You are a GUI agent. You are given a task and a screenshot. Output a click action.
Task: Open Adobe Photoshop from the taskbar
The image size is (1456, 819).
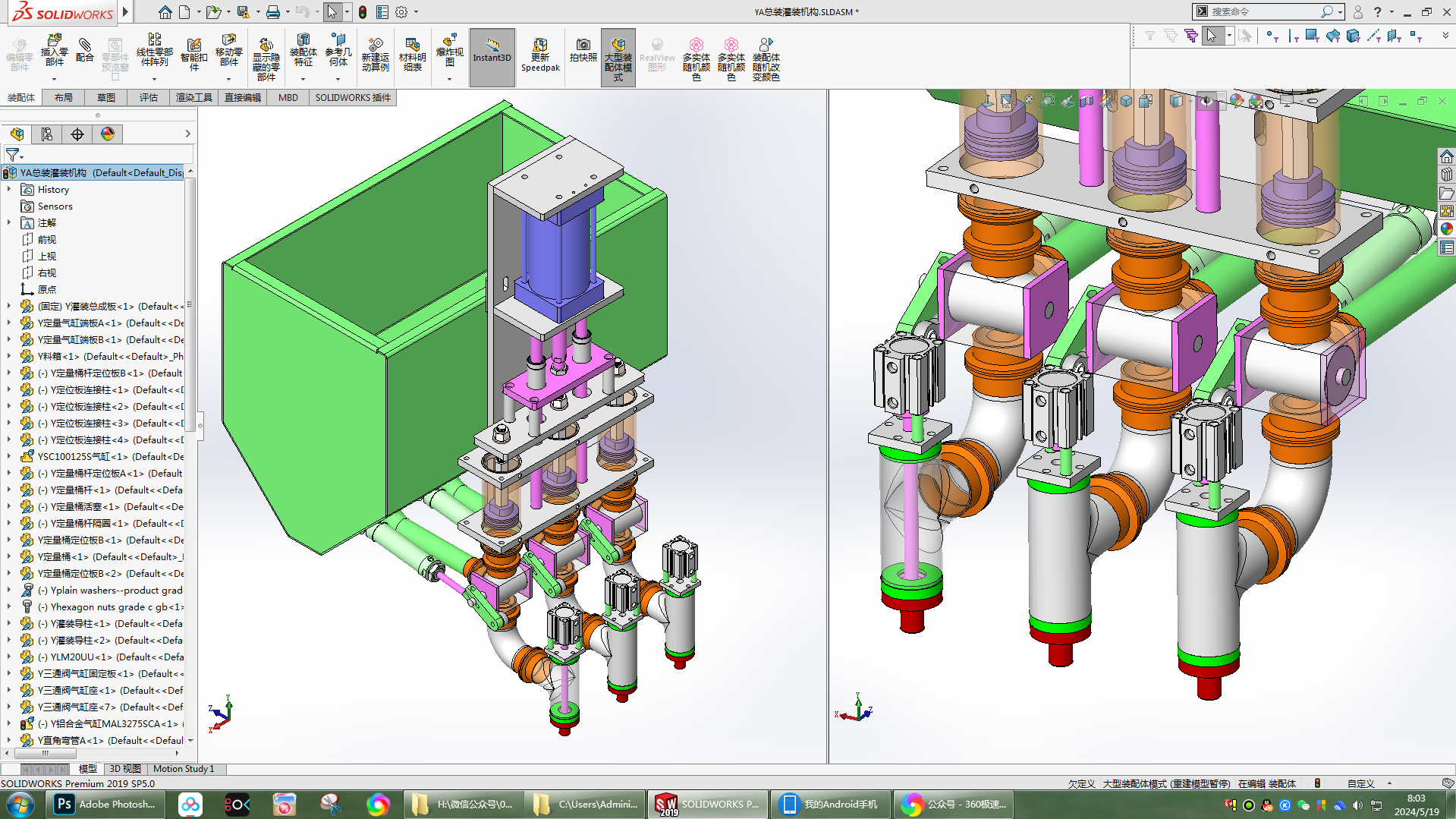(105, 805)
